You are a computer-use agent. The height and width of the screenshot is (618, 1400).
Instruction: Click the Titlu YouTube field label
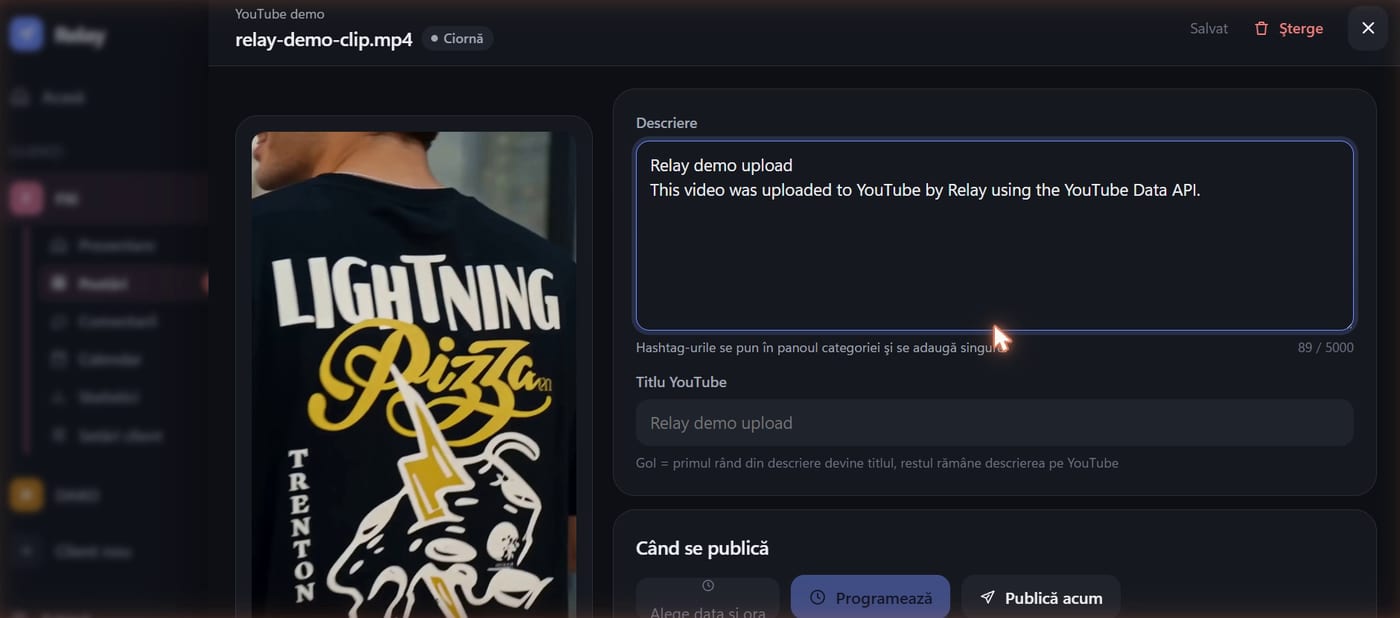(681, 382)
